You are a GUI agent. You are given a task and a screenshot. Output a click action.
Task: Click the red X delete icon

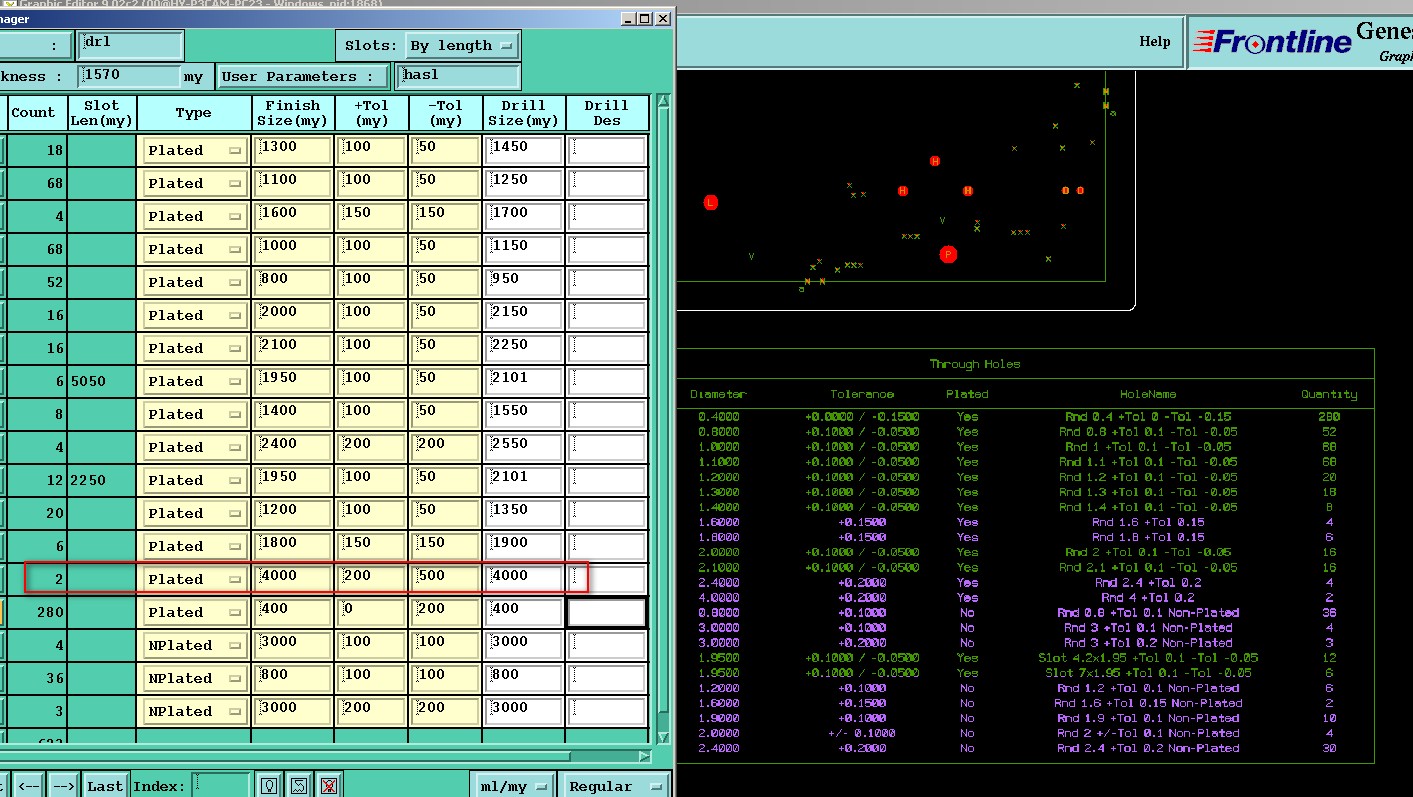(329, 786)
